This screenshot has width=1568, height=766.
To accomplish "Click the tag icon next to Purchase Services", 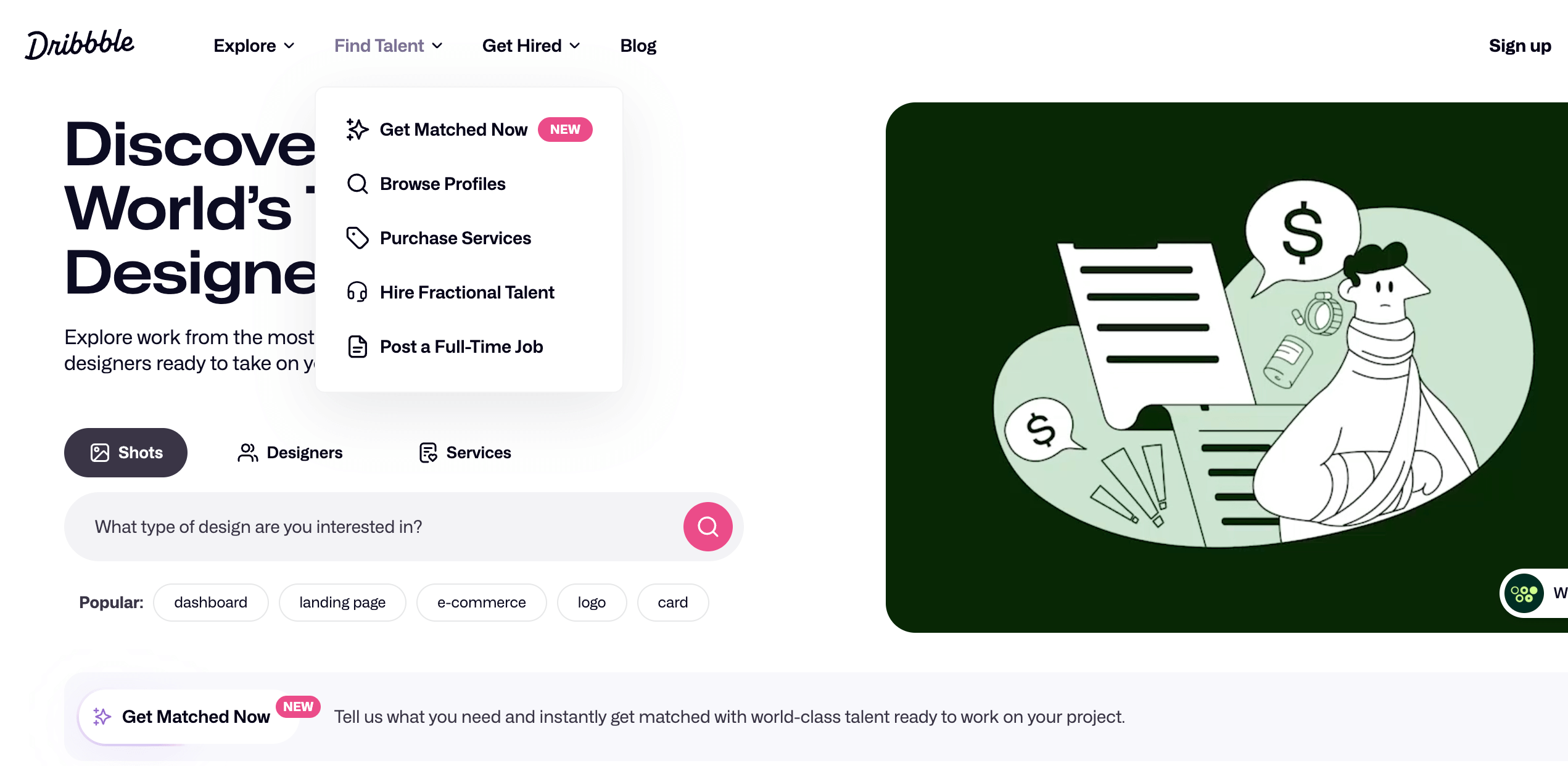I will 357,238.
